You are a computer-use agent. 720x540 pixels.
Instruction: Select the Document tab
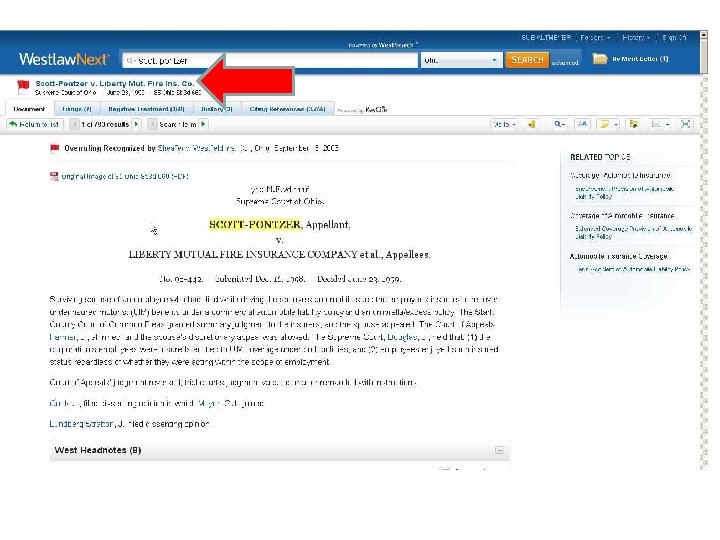[29, 109]
